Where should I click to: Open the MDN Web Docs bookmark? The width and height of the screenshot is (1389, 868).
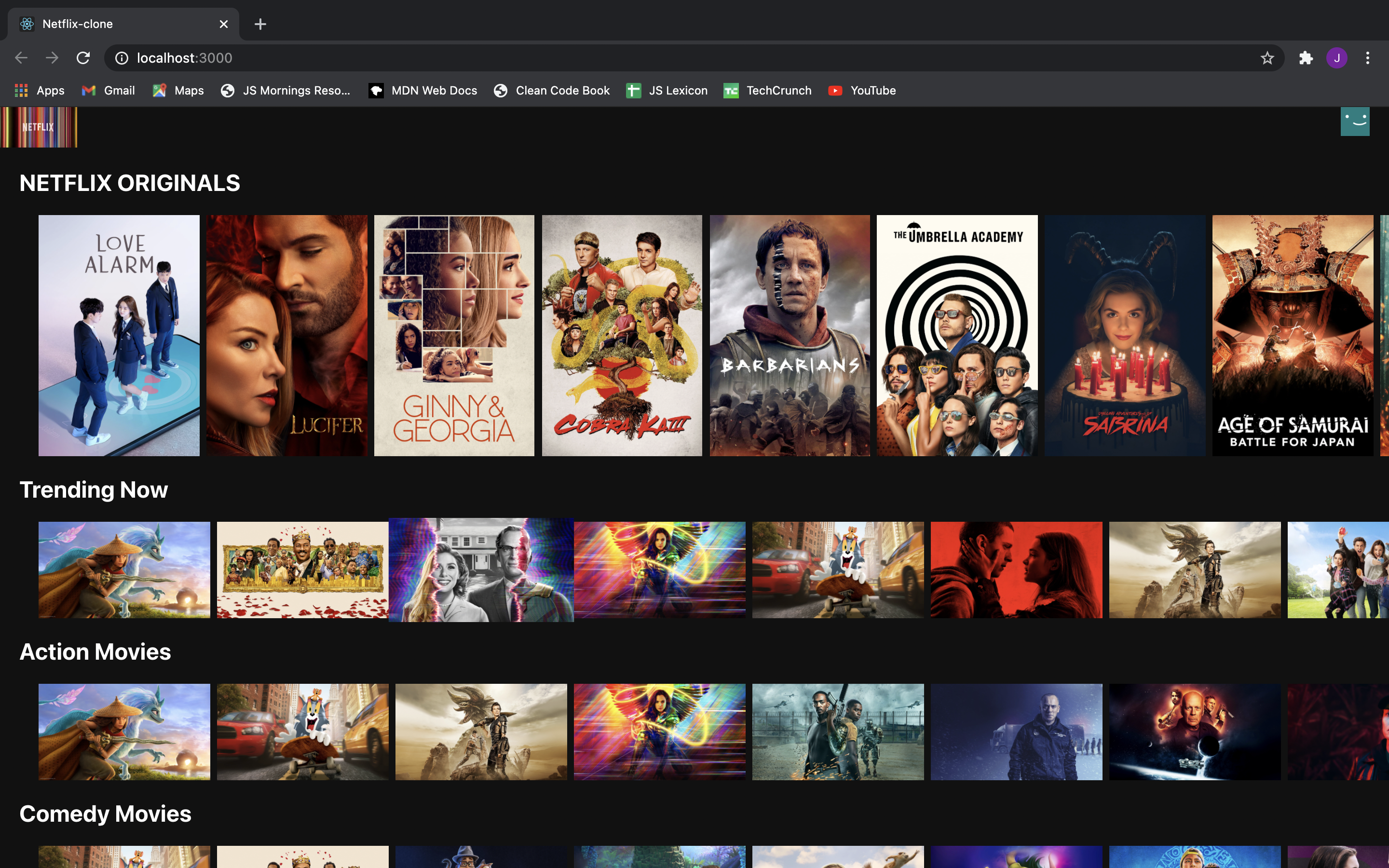[x=422, y=91]
